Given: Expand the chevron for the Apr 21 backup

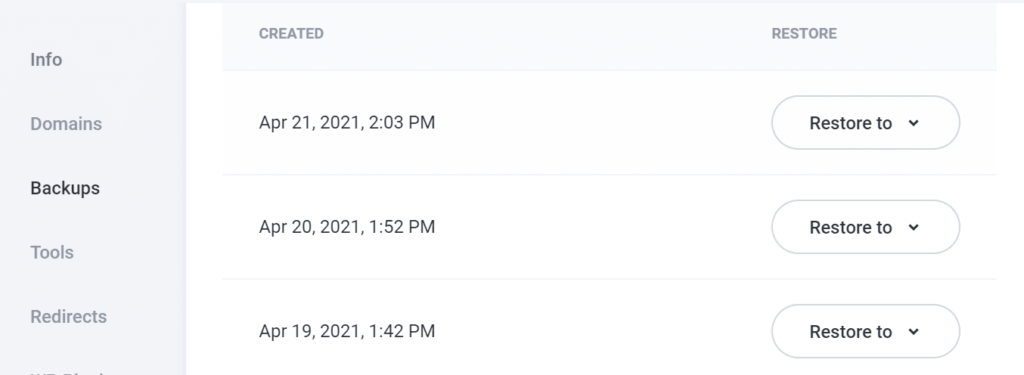Looking at the screenshot, I should pyautogui.click(x=914, y=123).
